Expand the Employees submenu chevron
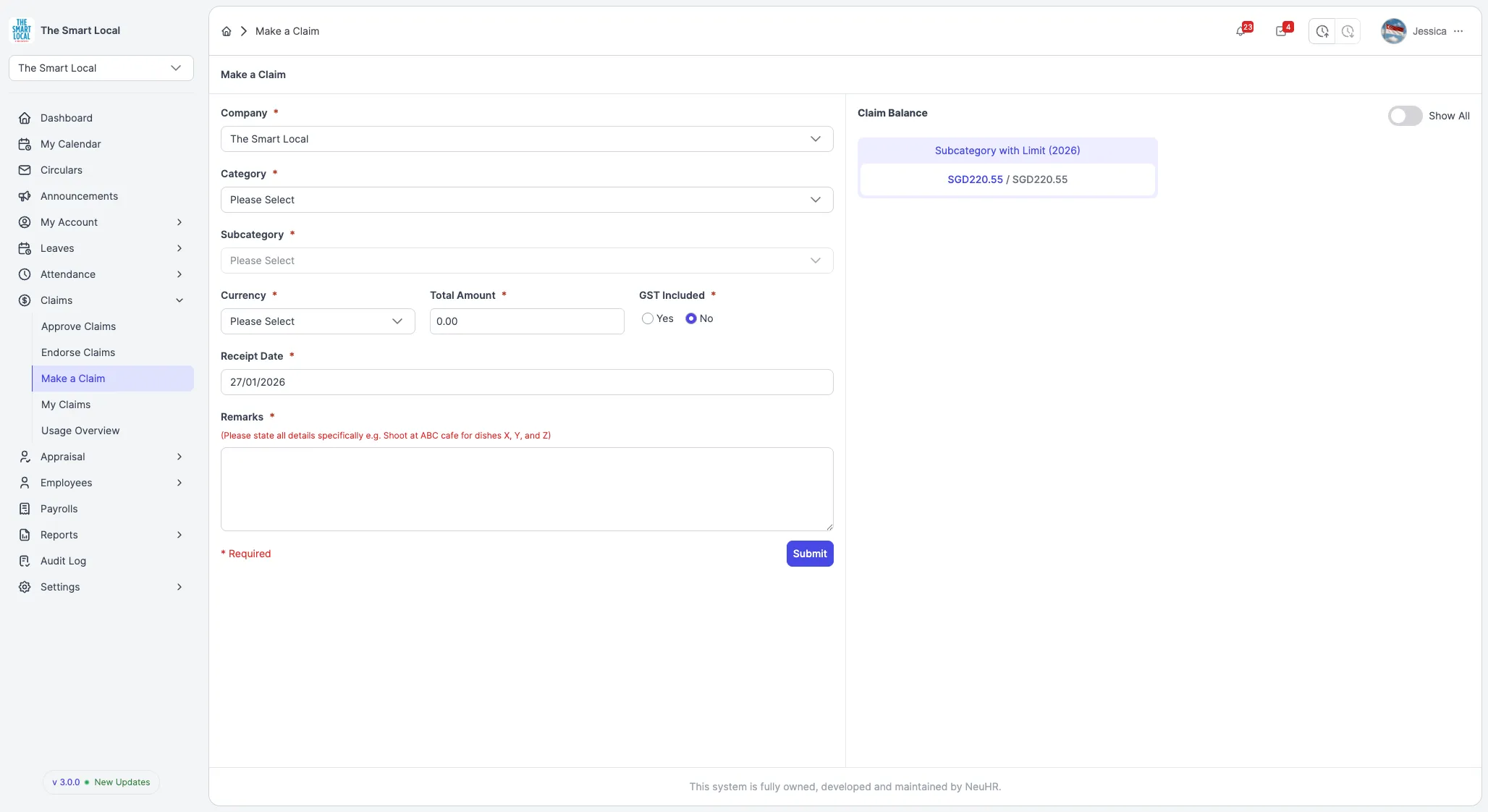 tap(179, 483)
